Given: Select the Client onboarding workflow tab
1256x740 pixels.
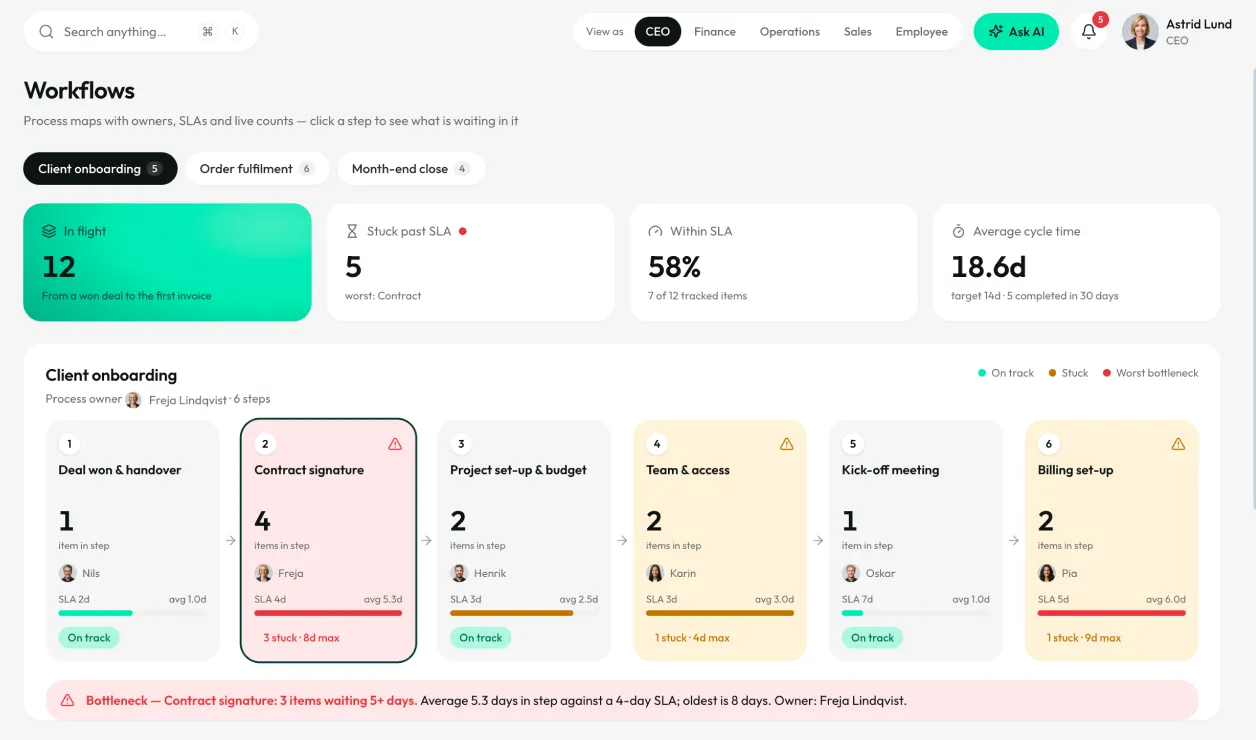Looking at the screenshot, I should click(x=101, y=169).
